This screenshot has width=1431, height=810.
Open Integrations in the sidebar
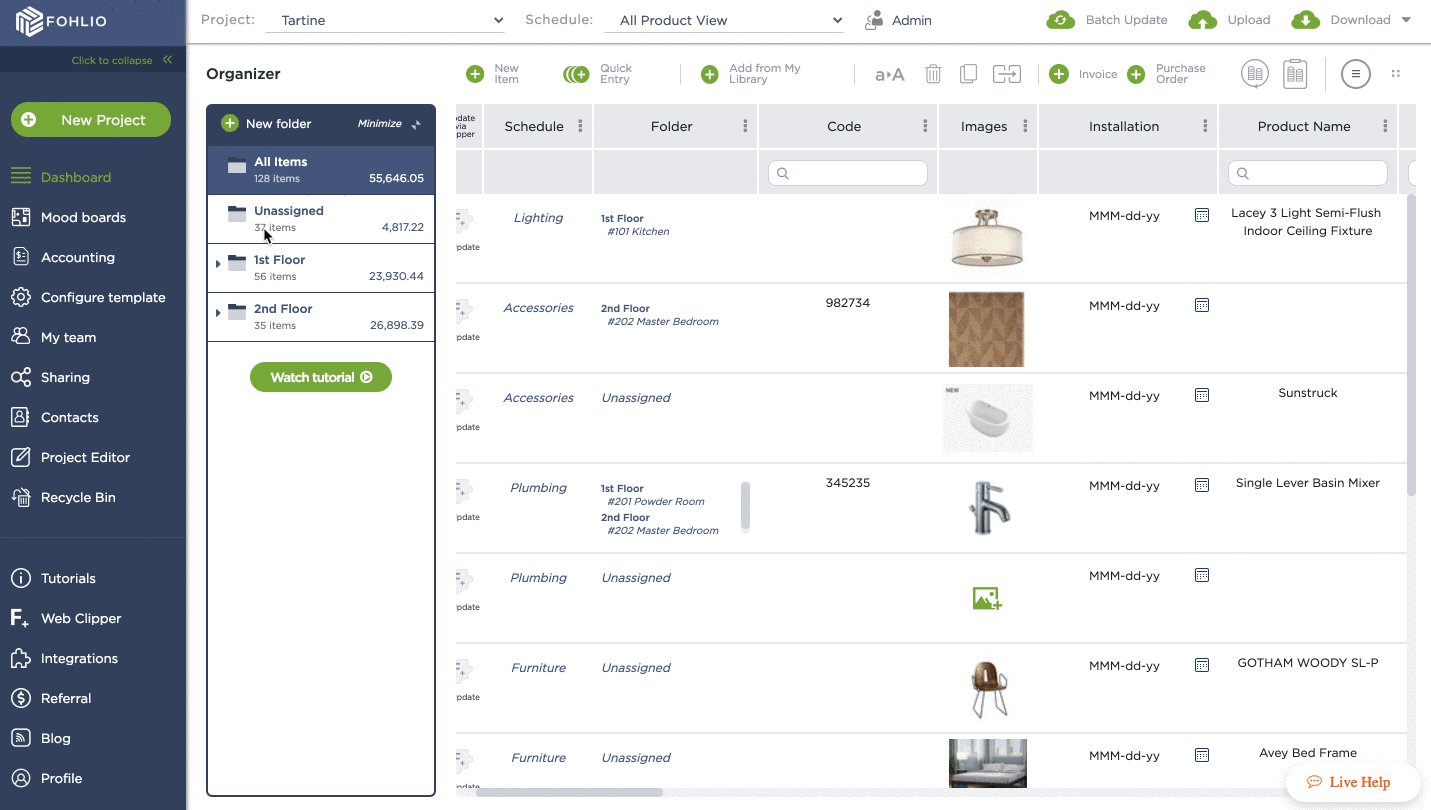[x=79, y=658]
